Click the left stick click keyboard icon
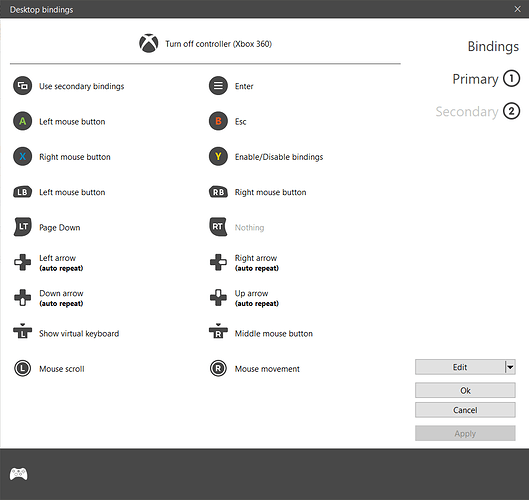This screenshot has height=500, width=529. [x=23, y=331]
